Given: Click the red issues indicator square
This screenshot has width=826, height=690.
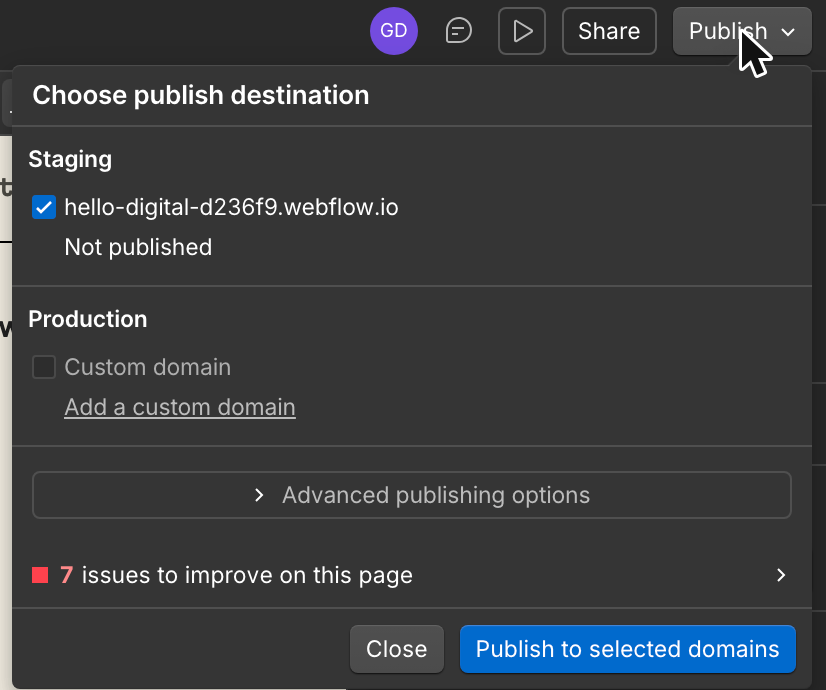Looking at the screenshot, I should tap(40, 575).
